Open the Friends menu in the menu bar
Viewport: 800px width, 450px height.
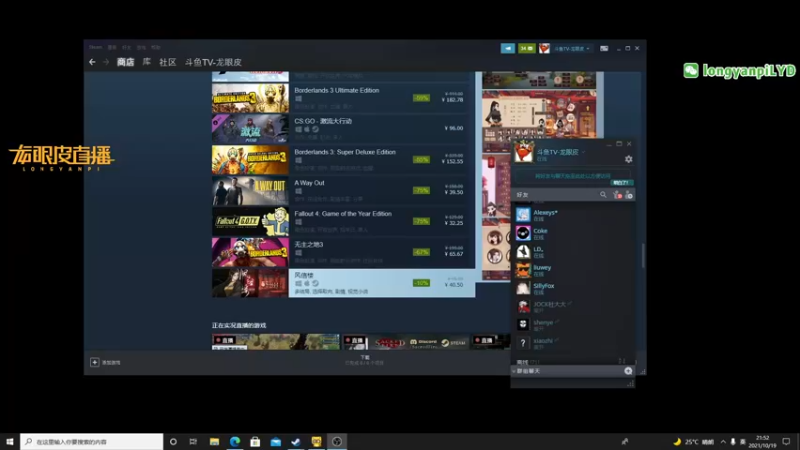coord(126,47)
